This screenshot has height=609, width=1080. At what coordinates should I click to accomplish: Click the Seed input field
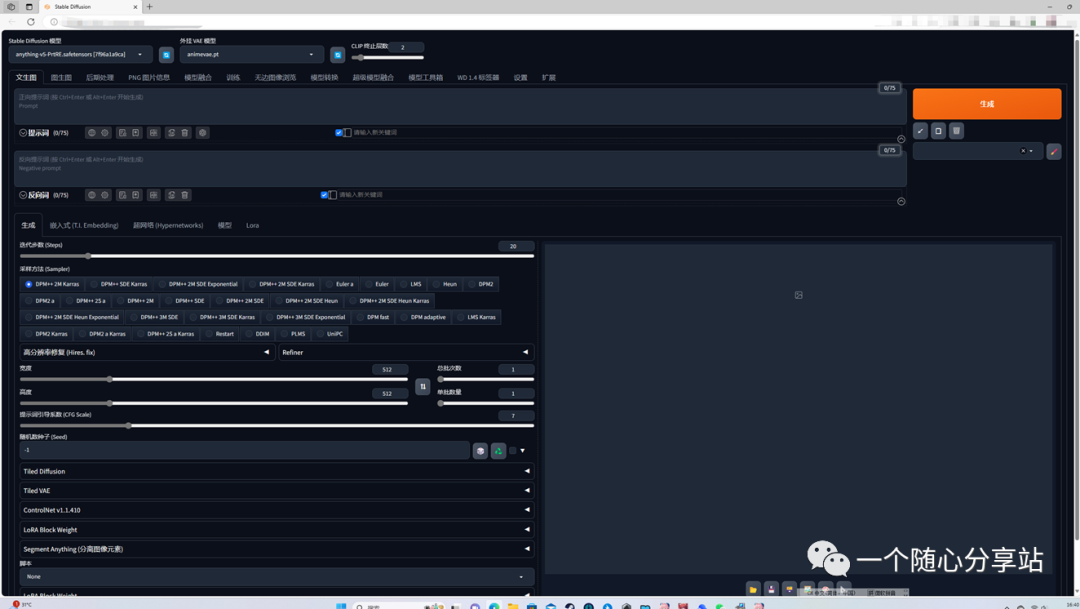tap(245, 451)
